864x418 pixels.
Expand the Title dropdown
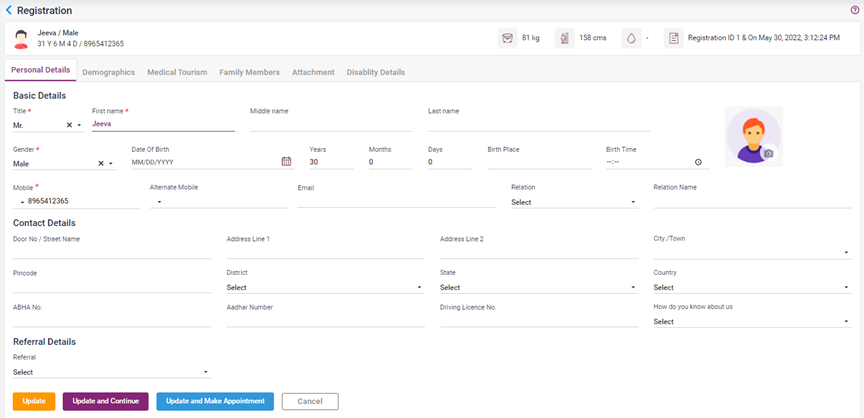(x=80, y=125)
